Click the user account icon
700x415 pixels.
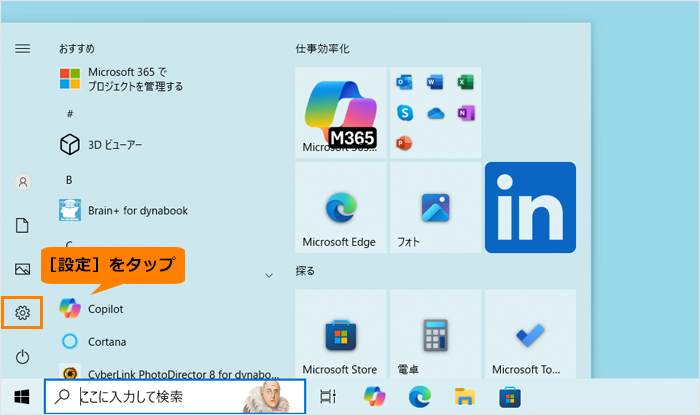coord(23,182)
